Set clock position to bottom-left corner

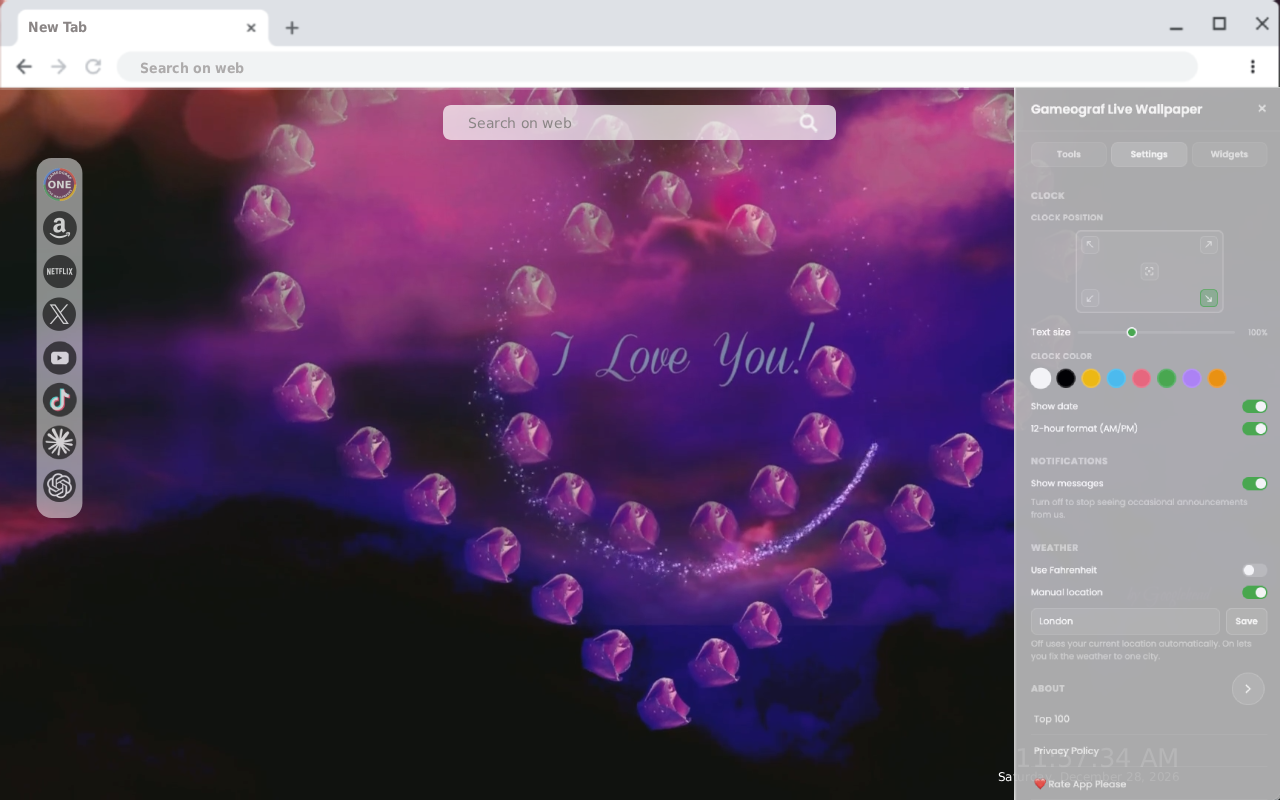1090,298
